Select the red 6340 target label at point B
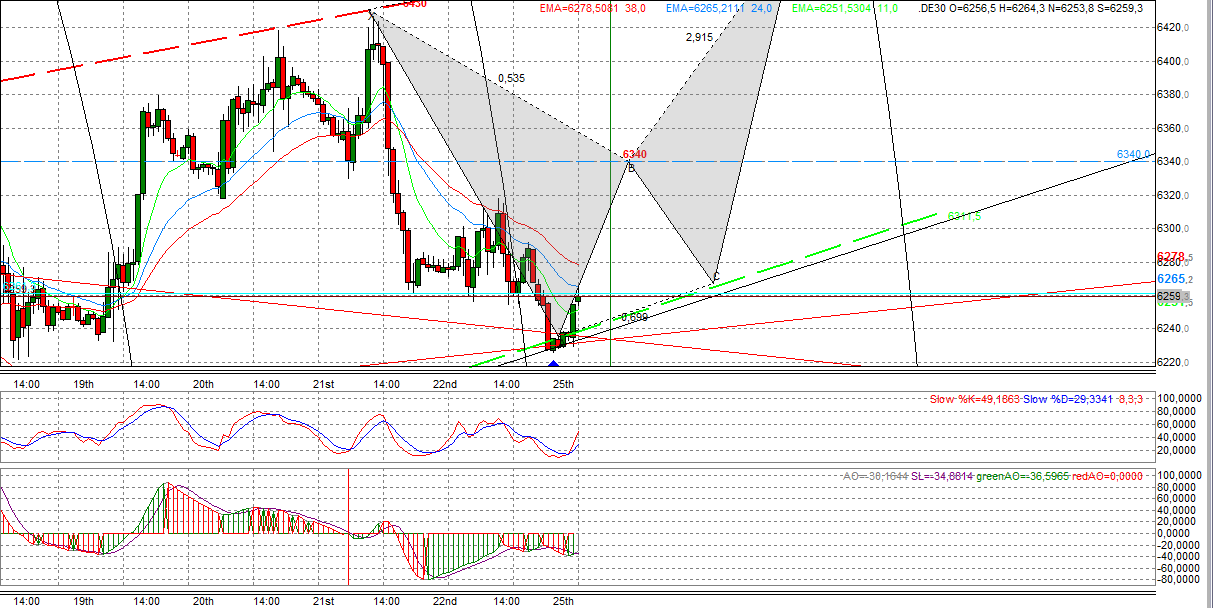The width and height of the screenshot is (1213, 608). click(634, 154)
